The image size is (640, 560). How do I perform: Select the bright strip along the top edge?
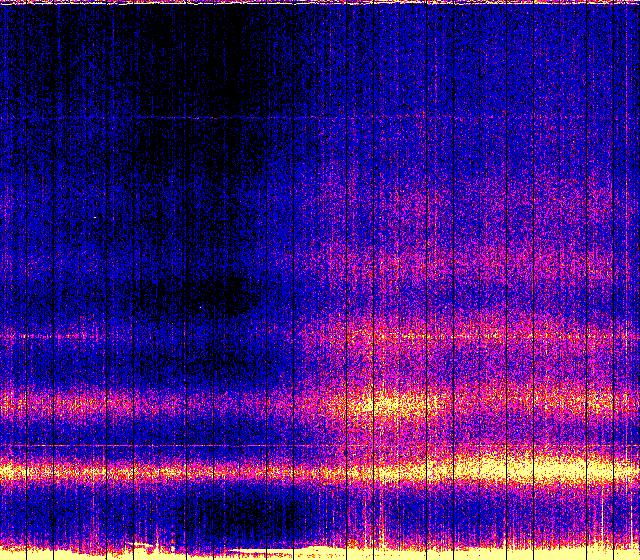tap(320, 3)
